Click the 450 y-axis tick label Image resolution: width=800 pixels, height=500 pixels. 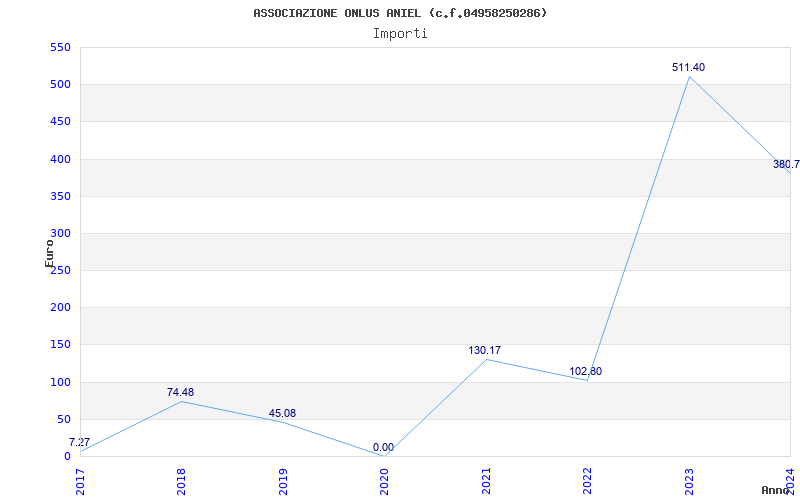point(60,122)
